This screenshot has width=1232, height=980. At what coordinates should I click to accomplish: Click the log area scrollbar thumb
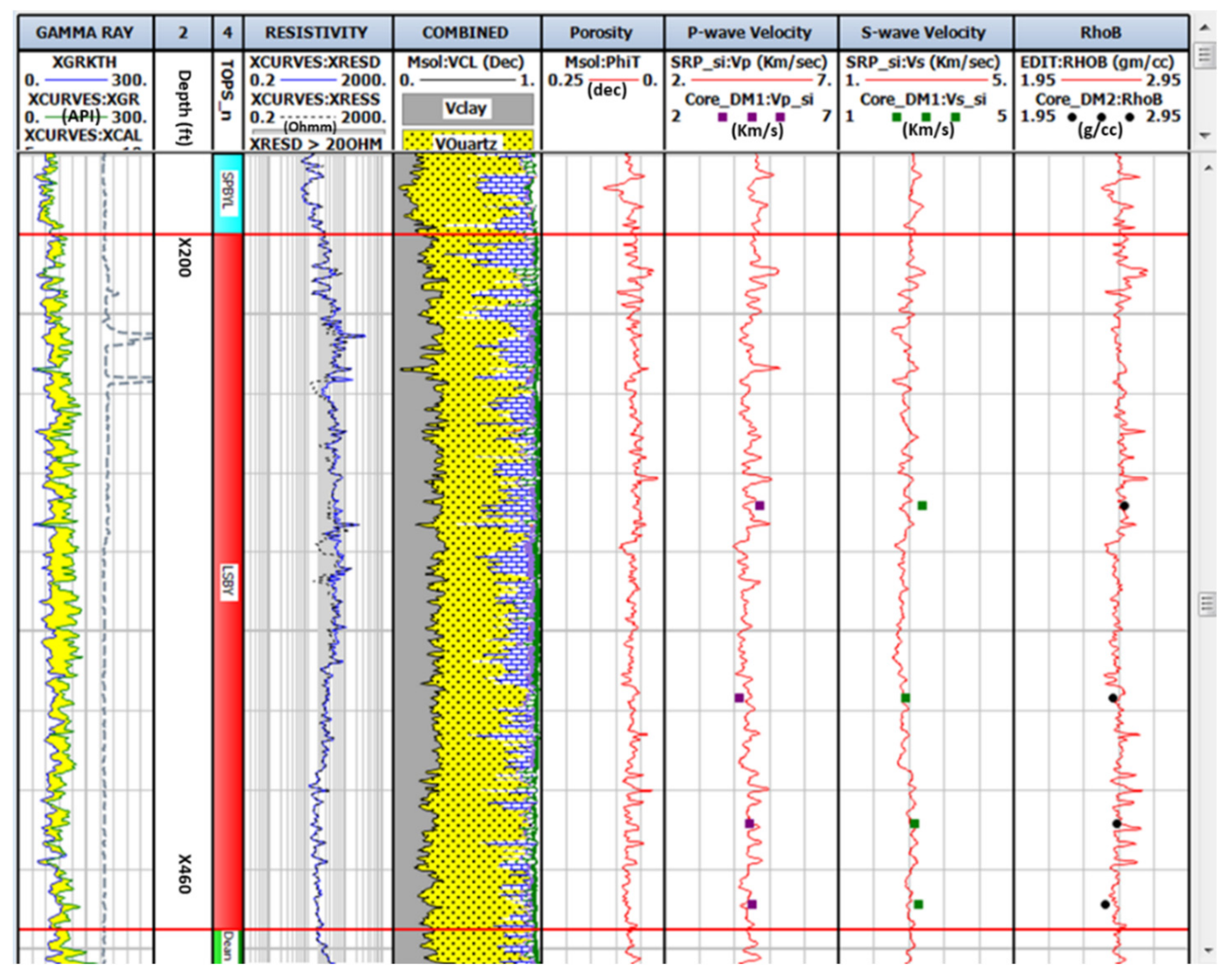[1208, 604]
